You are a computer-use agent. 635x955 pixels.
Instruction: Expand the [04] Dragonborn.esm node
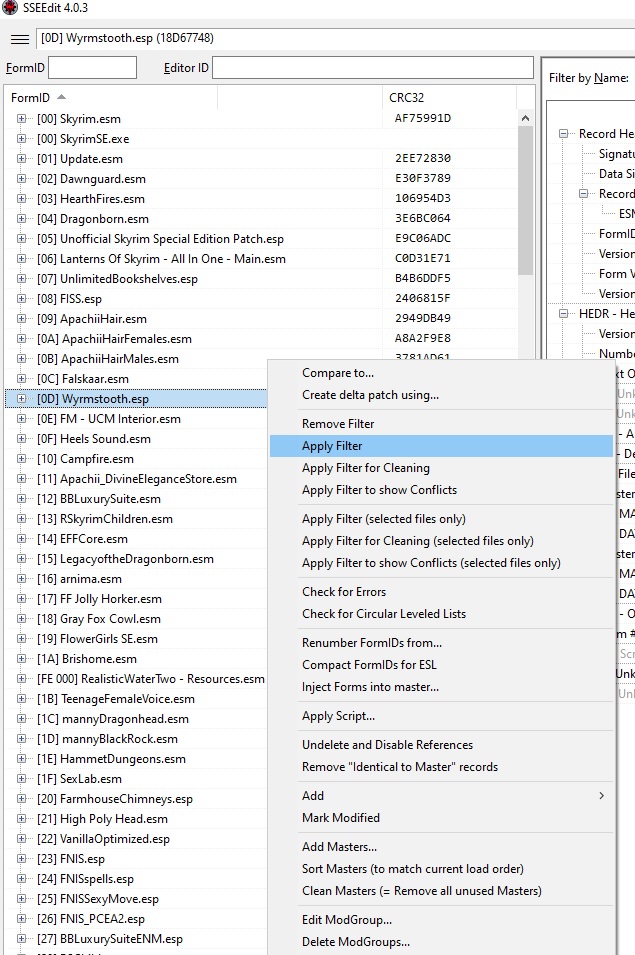[x=21, y=219]
